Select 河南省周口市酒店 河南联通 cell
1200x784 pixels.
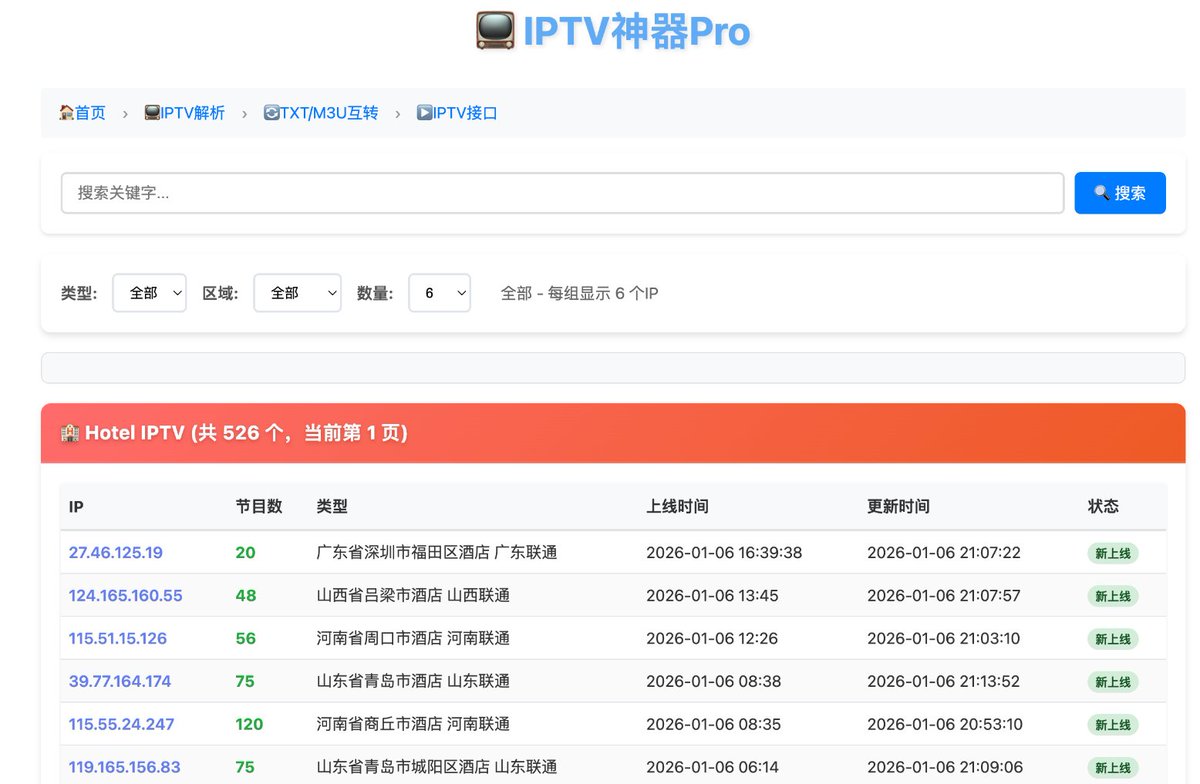(x=413, y=638)
